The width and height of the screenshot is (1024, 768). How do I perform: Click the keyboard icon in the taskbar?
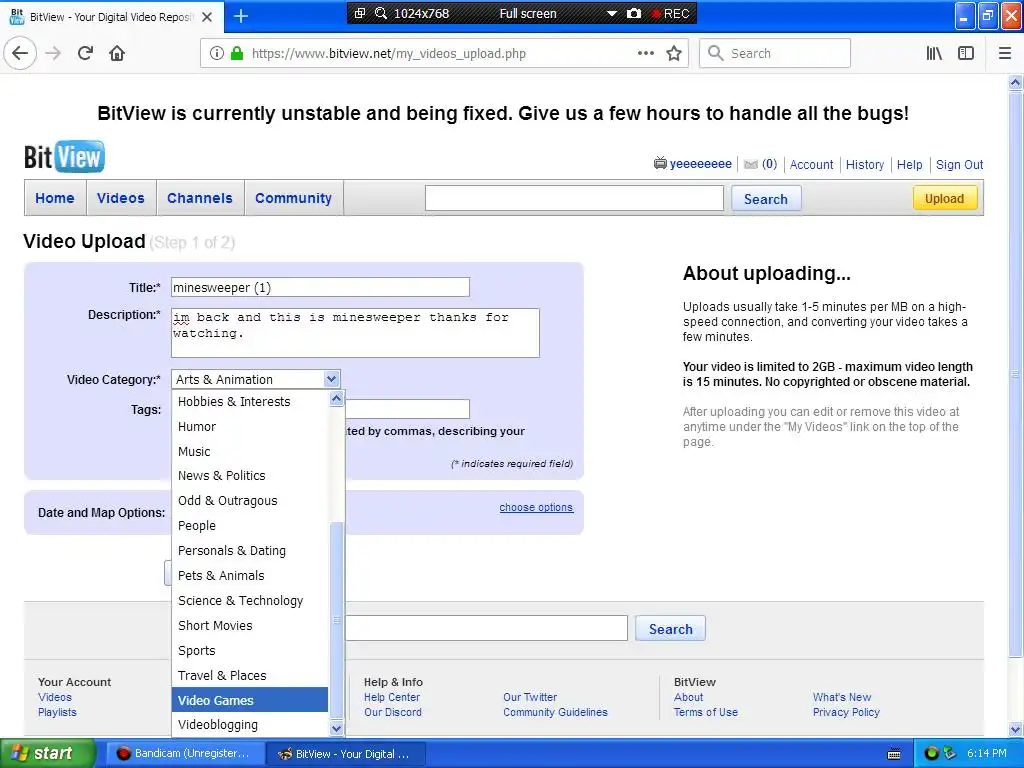tap(894, 754)
